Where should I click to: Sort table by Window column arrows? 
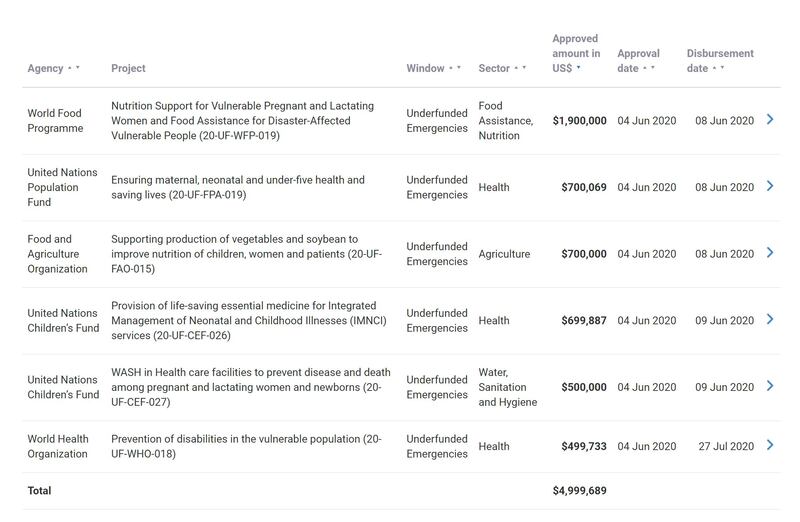click(x=455, y=67)
